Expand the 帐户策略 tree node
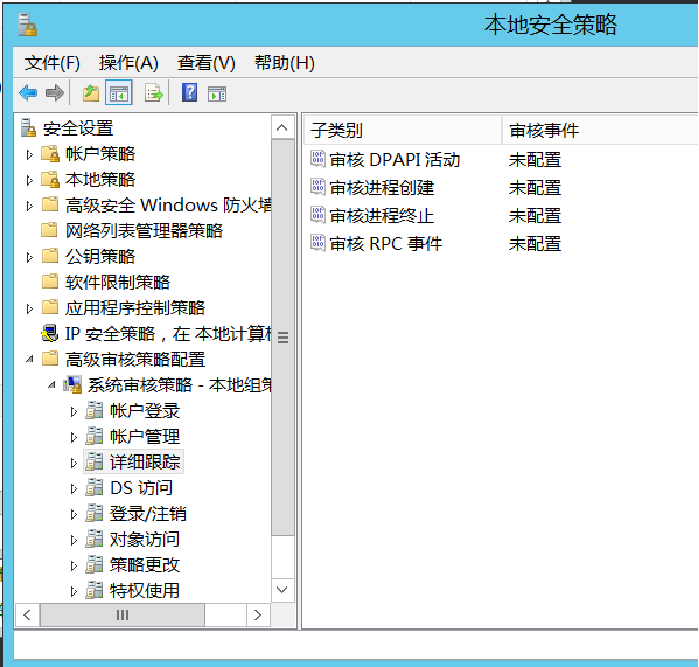Screen dimensions: 699x667 click(29, 155)
